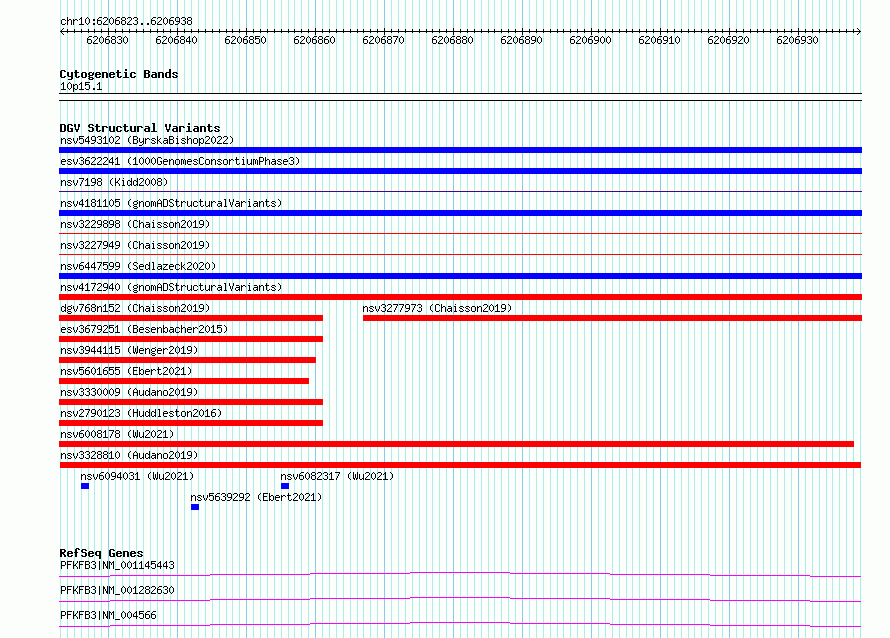Click nsv2790123 (Huddleston2016) label
The height and width of the screenshot is (638, 890).
click(x=141, y=413)
